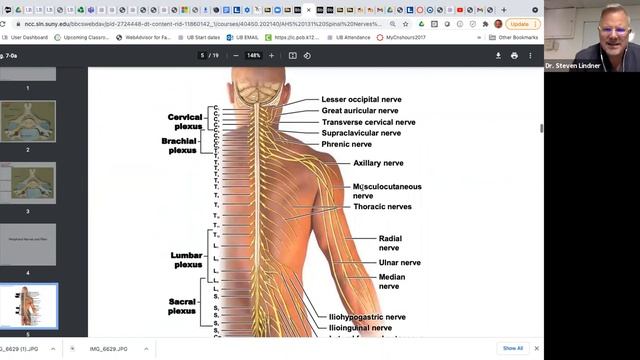Close the active PDF tab
Image resolution: width=640 pixels, height=360 pixels.
point(309,10)
